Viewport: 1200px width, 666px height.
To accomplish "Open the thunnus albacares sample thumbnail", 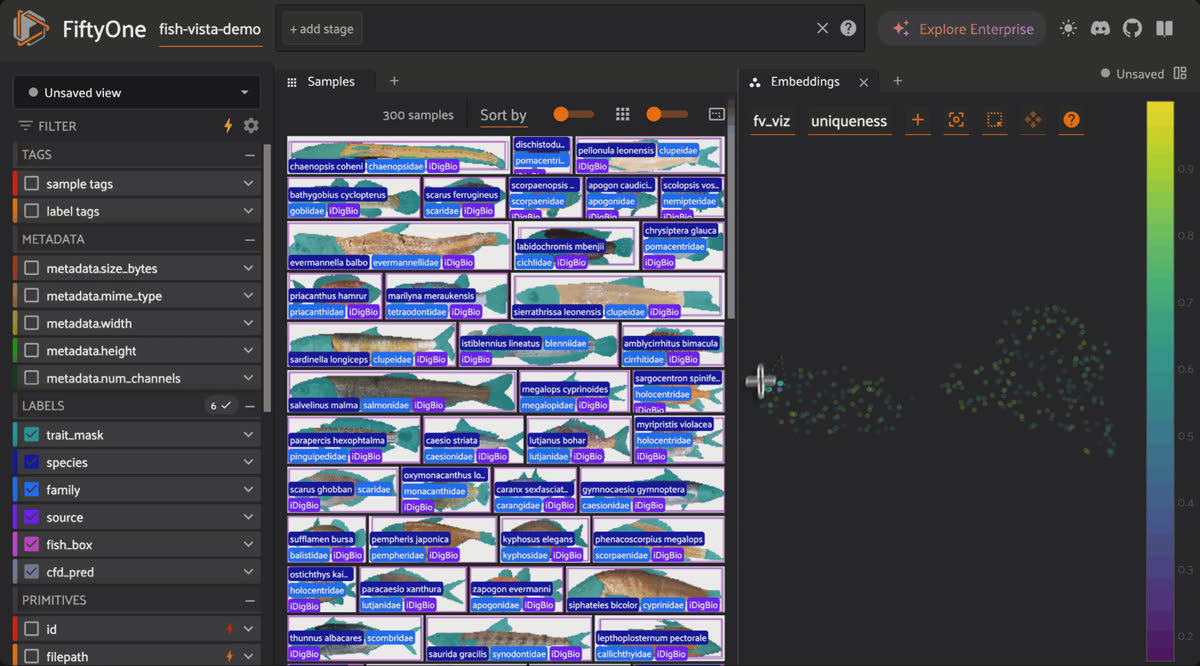I will (354, 638).
